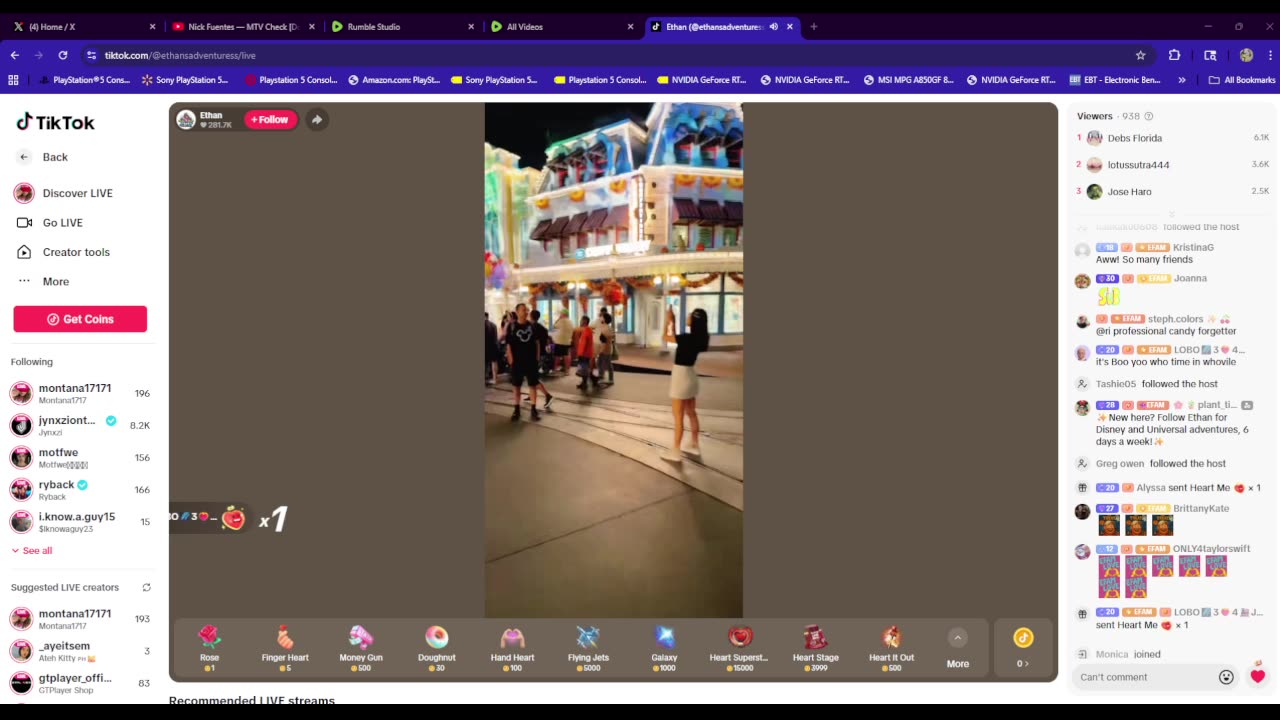Tap the heart like button

(1257, 675)
